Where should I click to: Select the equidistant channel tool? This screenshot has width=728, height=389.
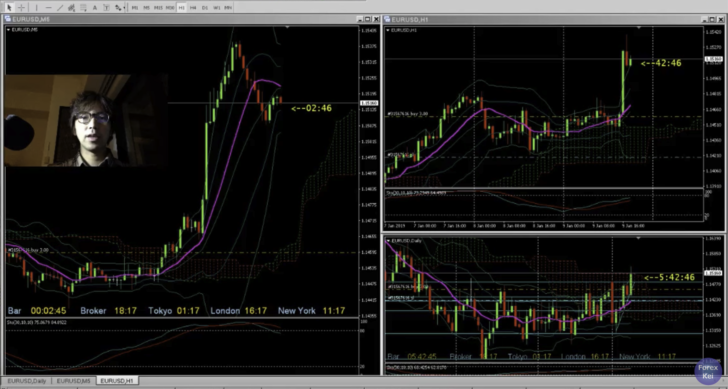tap(72, 7)
